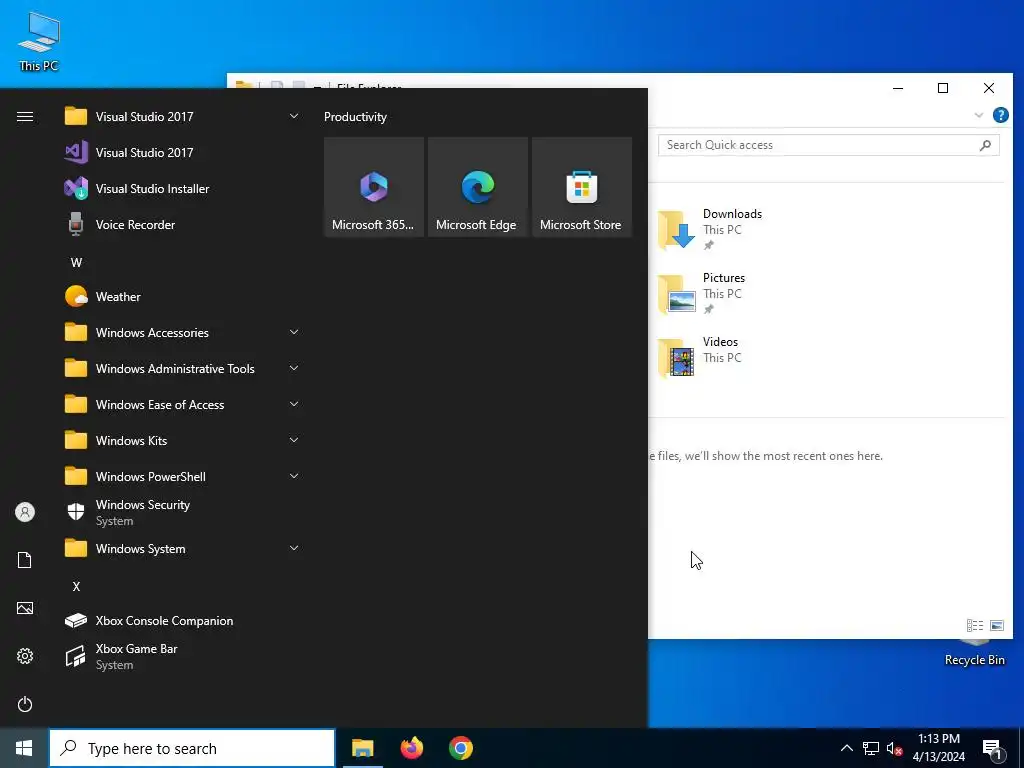Open Documents from Start sidebar
The height and width of the screenshot is (768, 1024).
click(x=25, y=560)
